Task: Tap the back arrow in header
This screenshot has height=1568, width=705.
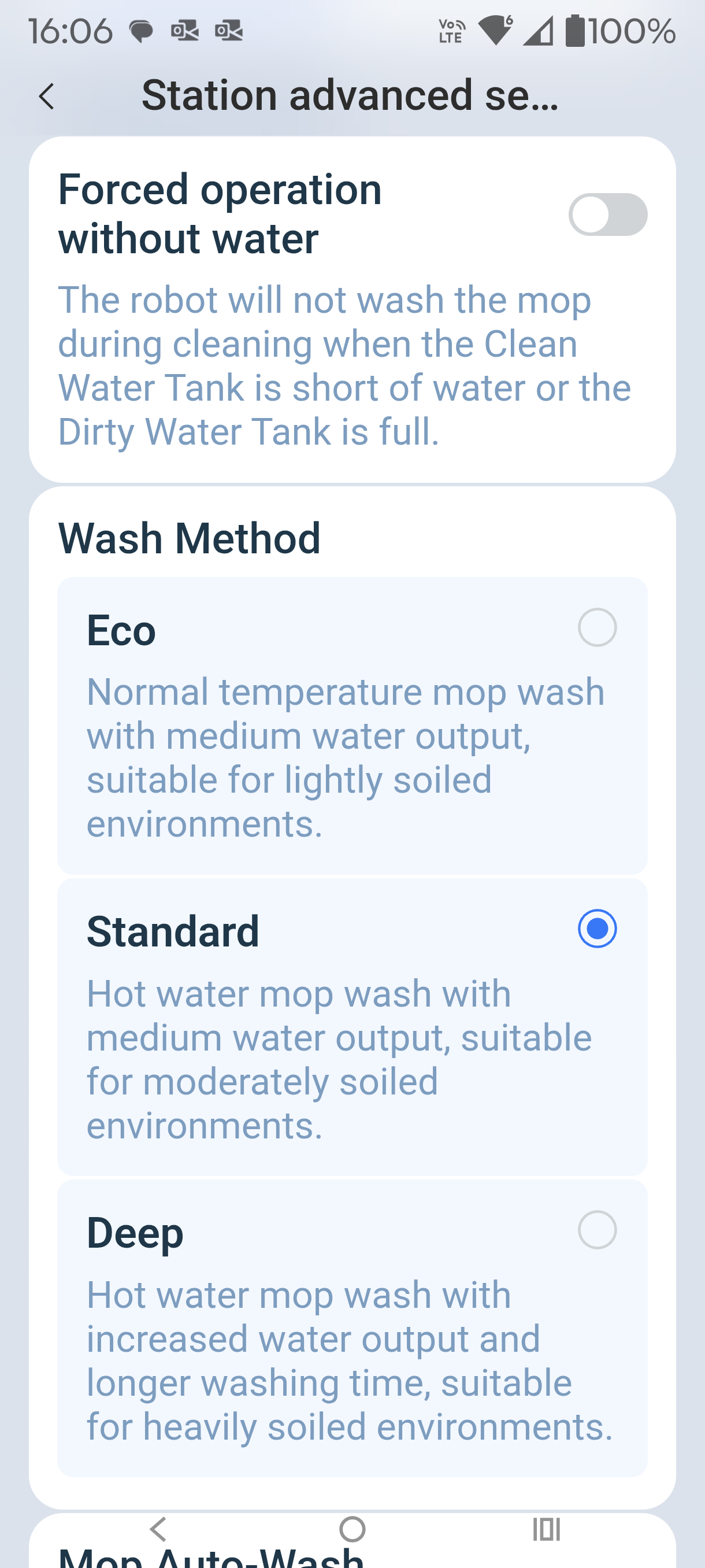Action: click(x=46, y=97)
